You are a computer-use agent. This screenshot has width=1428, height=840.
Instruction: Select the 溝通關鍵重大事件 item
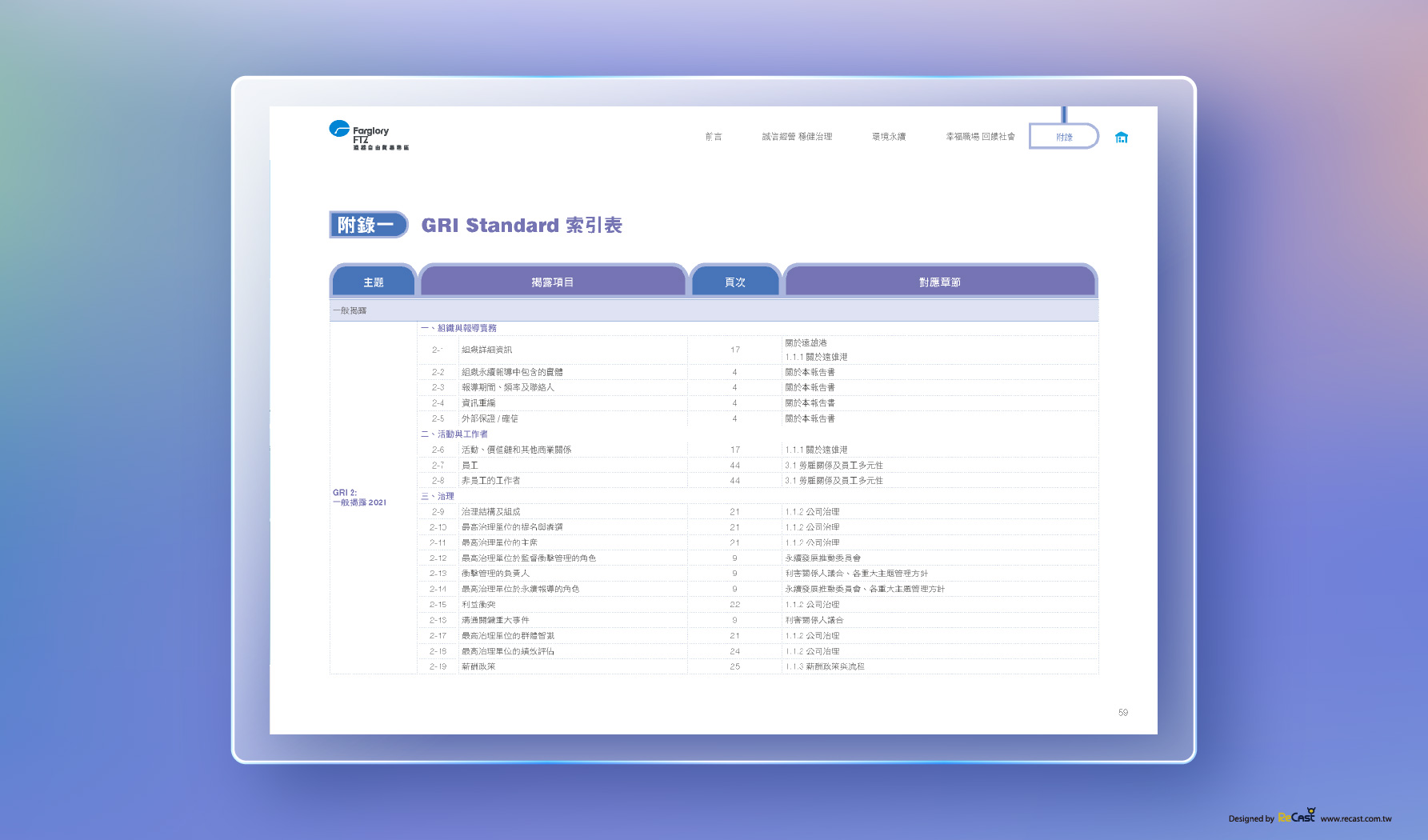point(495,620)
